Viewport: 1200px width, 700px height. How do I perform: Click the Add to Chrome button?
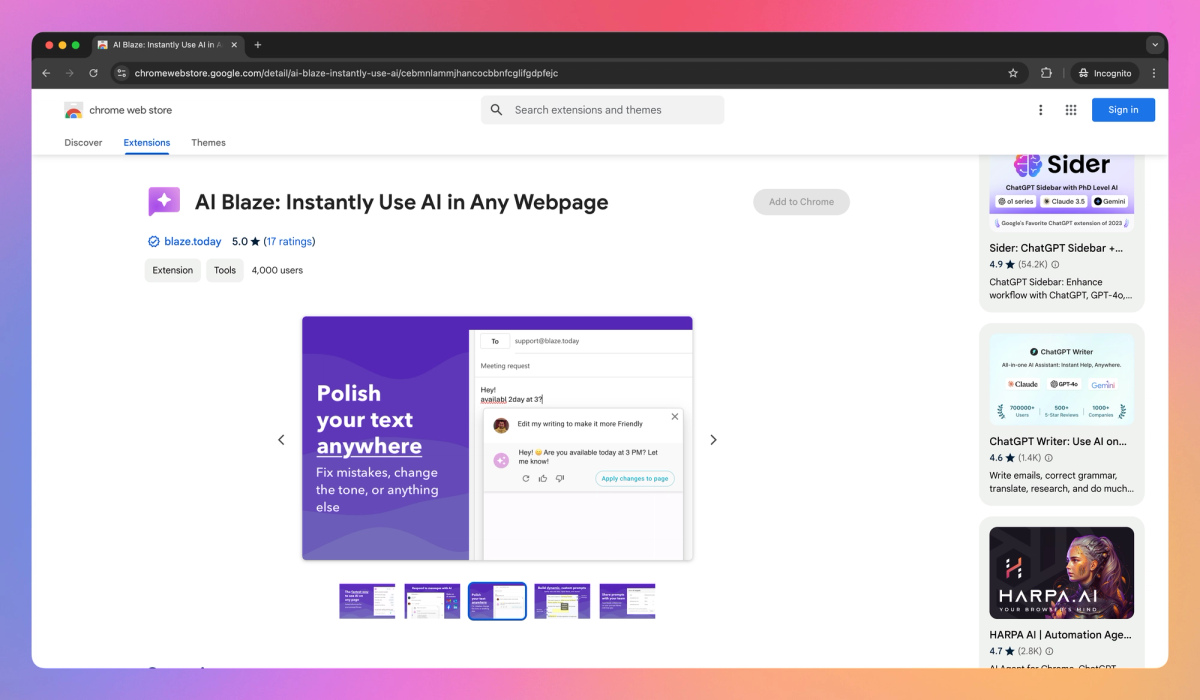tap(801, 202)
